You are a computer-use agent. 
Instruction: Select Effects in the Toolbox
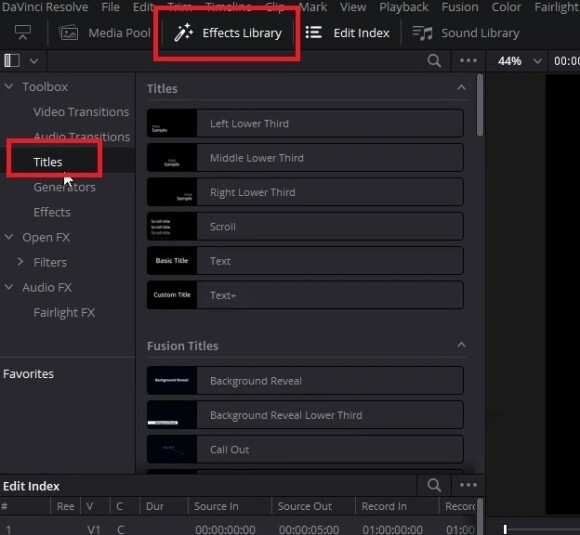(52, 212)
